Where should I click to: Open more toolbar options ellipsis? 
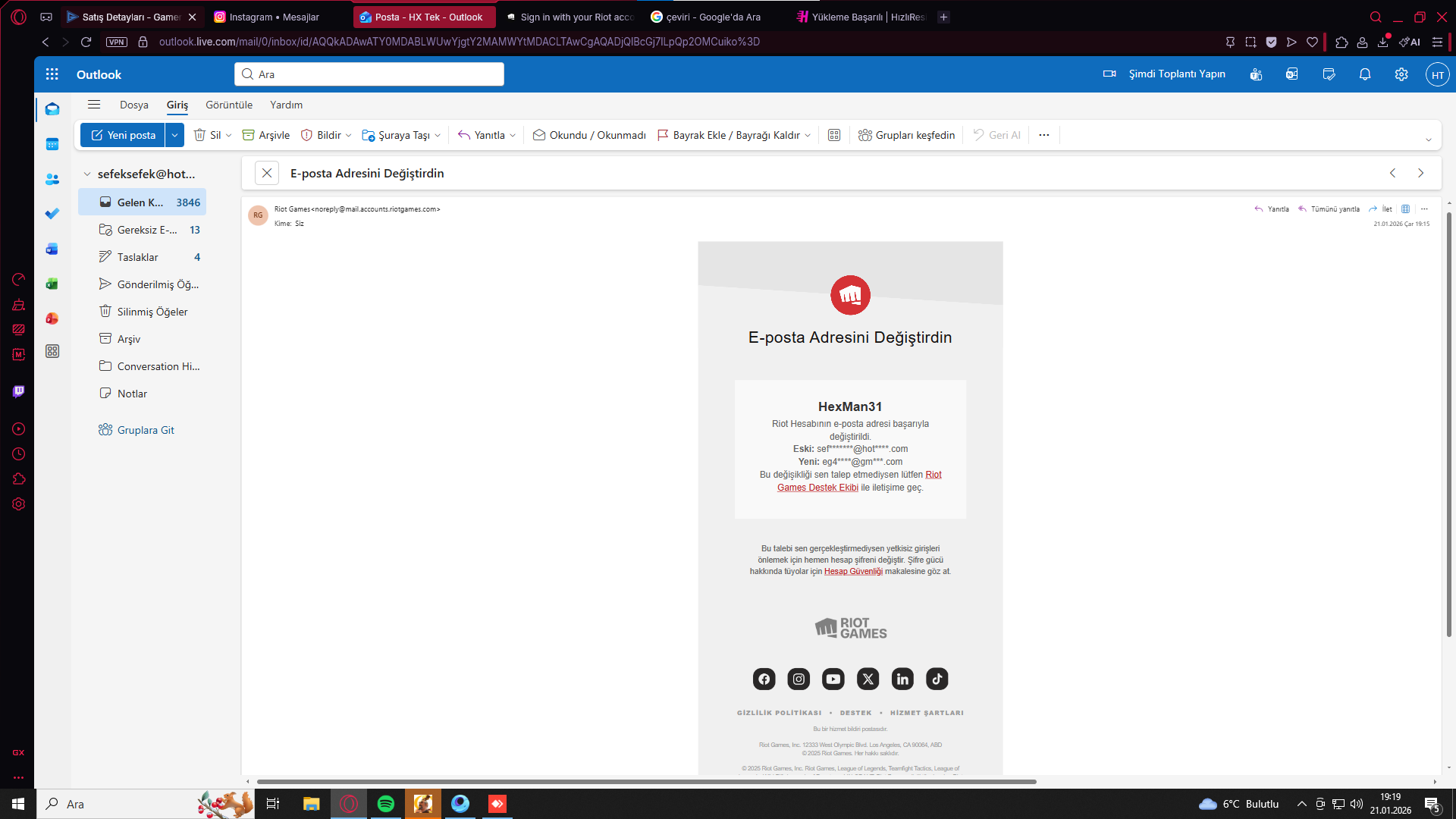[x=1044, y=135]
